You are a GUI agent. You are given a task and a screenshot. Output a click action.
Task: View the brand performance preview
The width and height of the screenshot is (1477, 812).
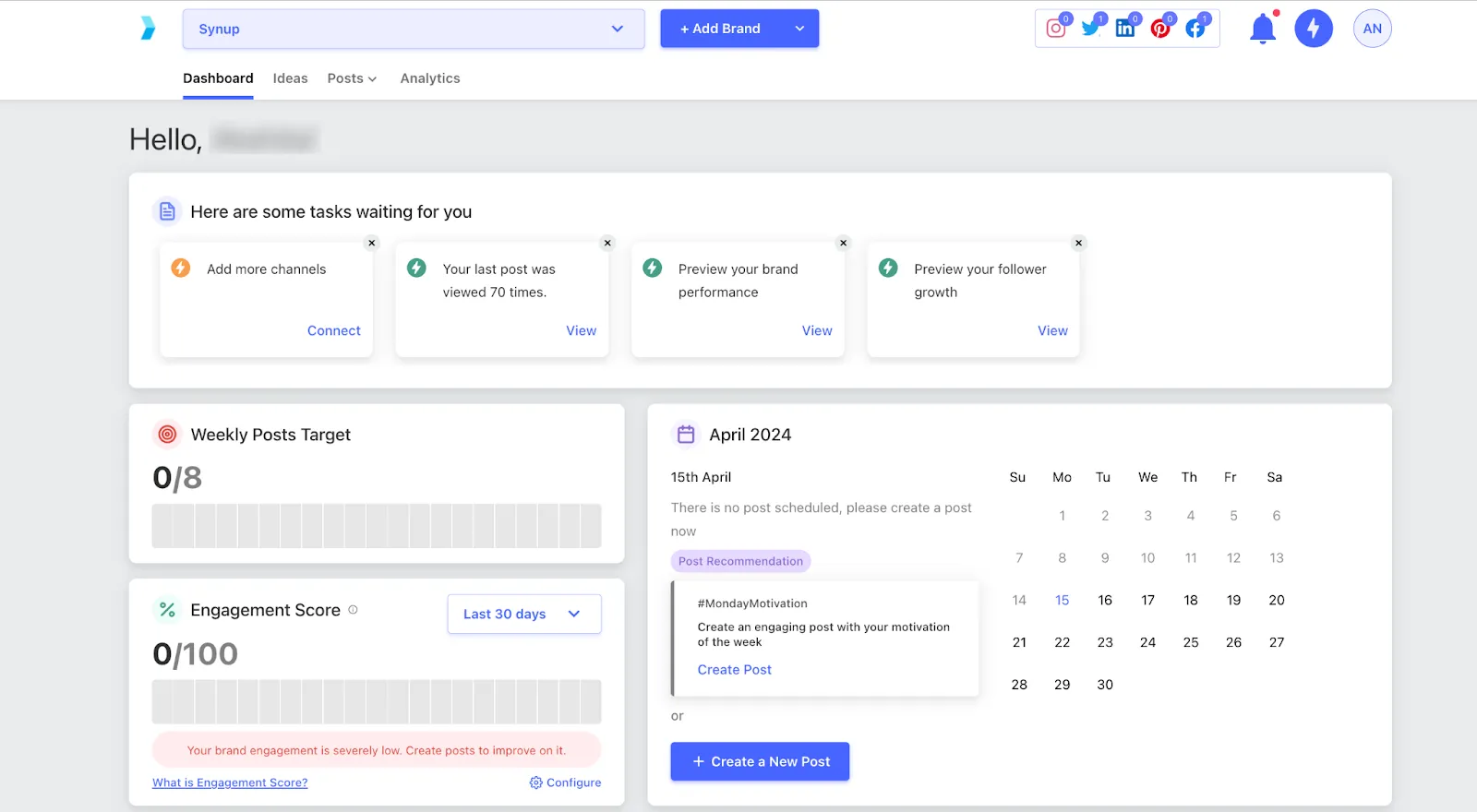817,330
